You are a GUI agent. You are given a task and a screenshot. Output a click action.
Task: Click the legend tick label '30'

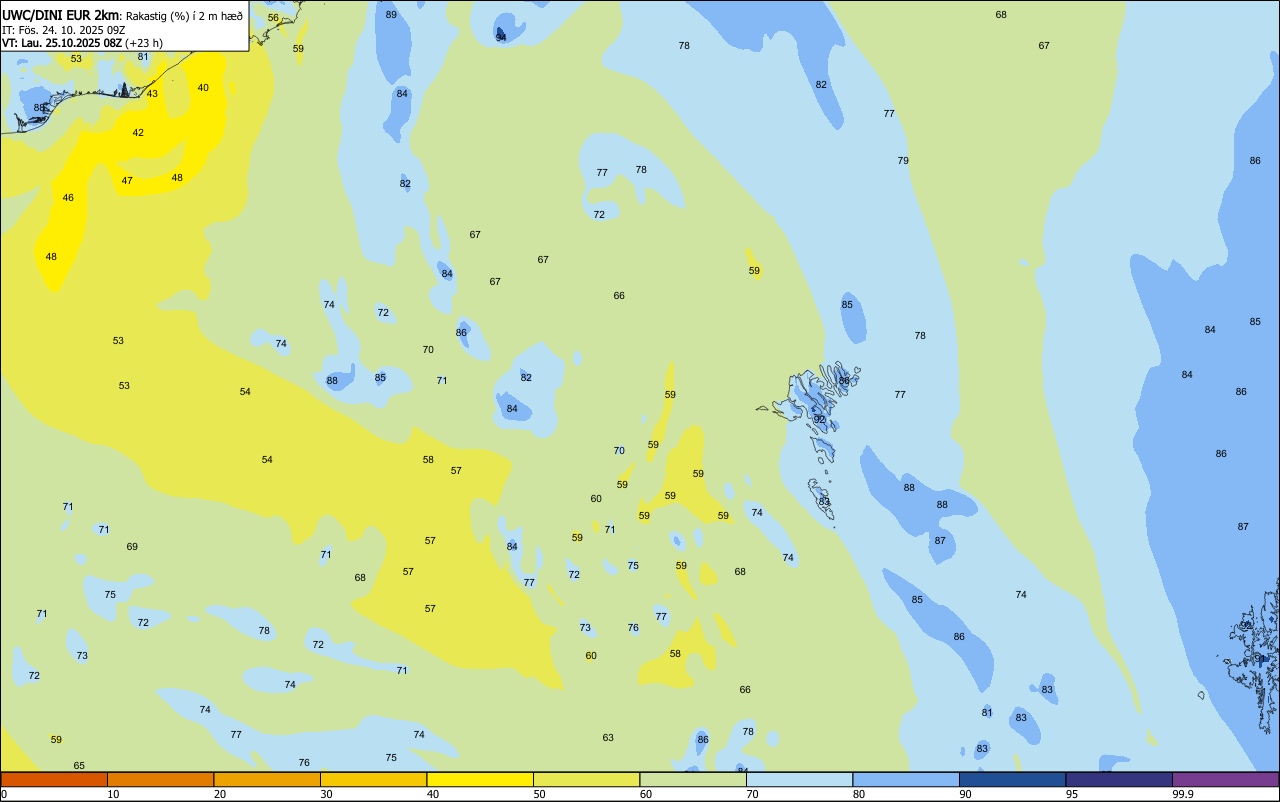327,794
